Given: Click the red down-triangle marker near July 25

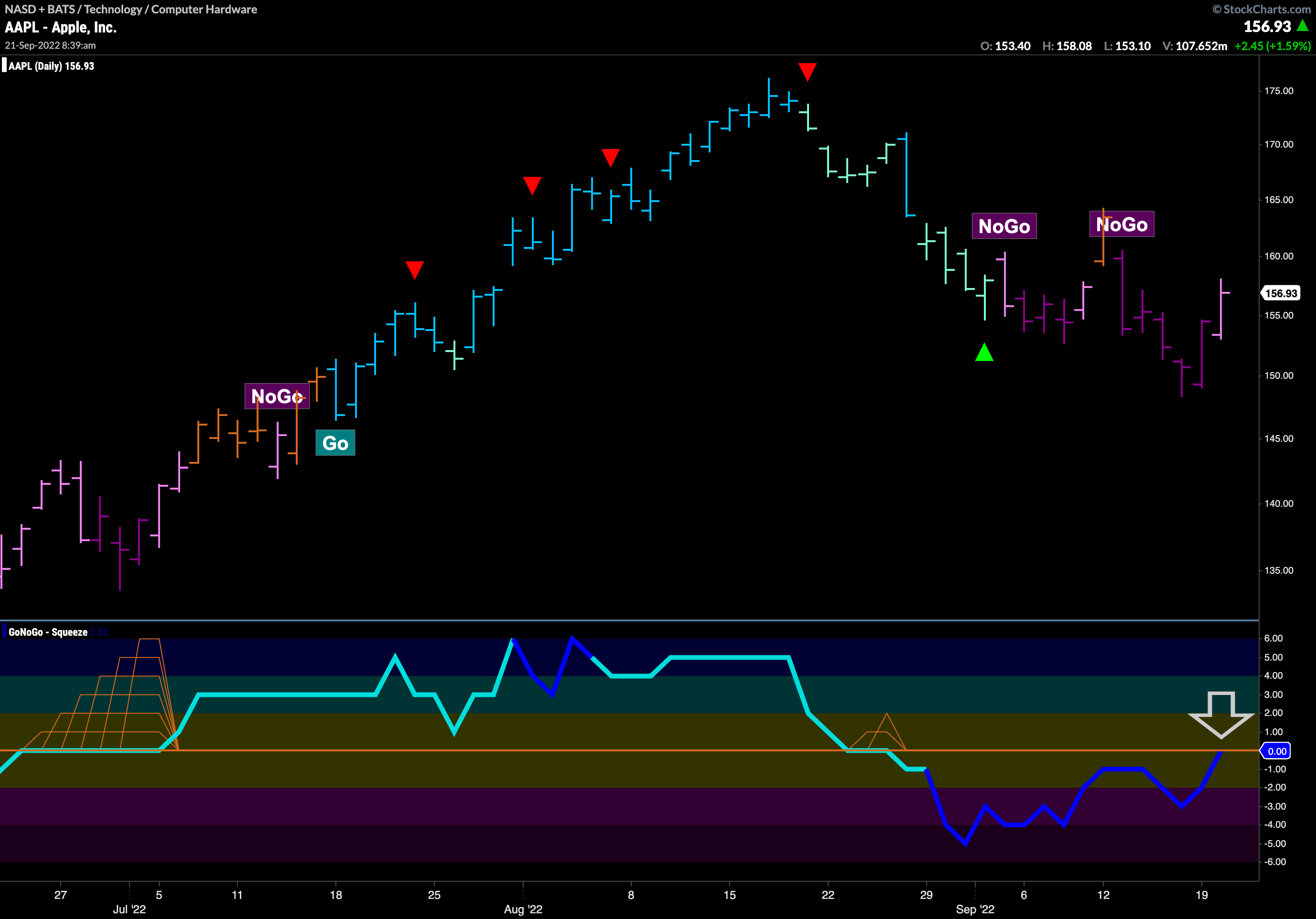Looking at the screenshot, I should pyautogui.click(x=414, y=269).
